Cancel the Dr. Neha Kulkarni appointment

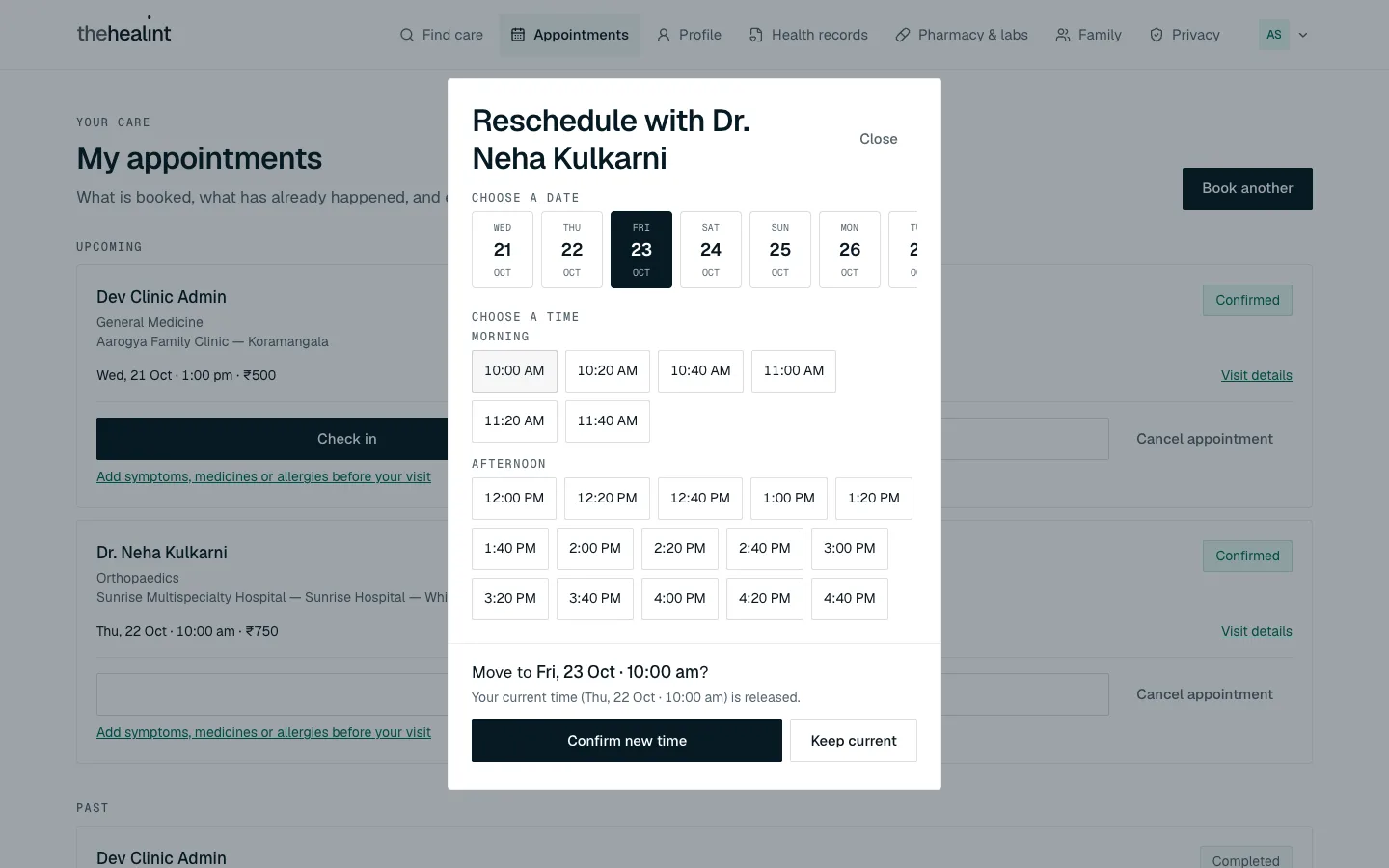(1205, 694)
